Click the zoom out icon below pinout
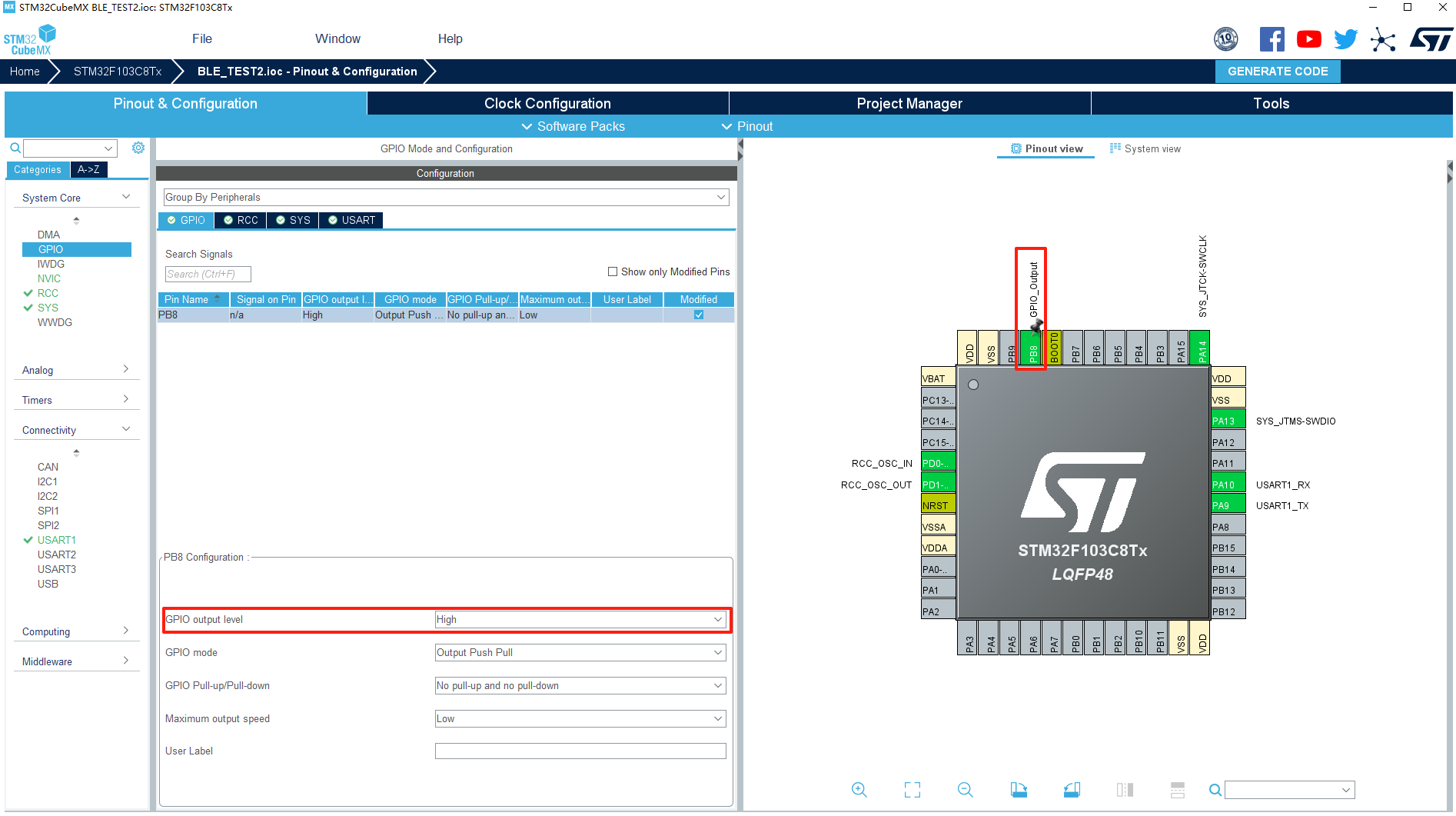 (965, 790)
